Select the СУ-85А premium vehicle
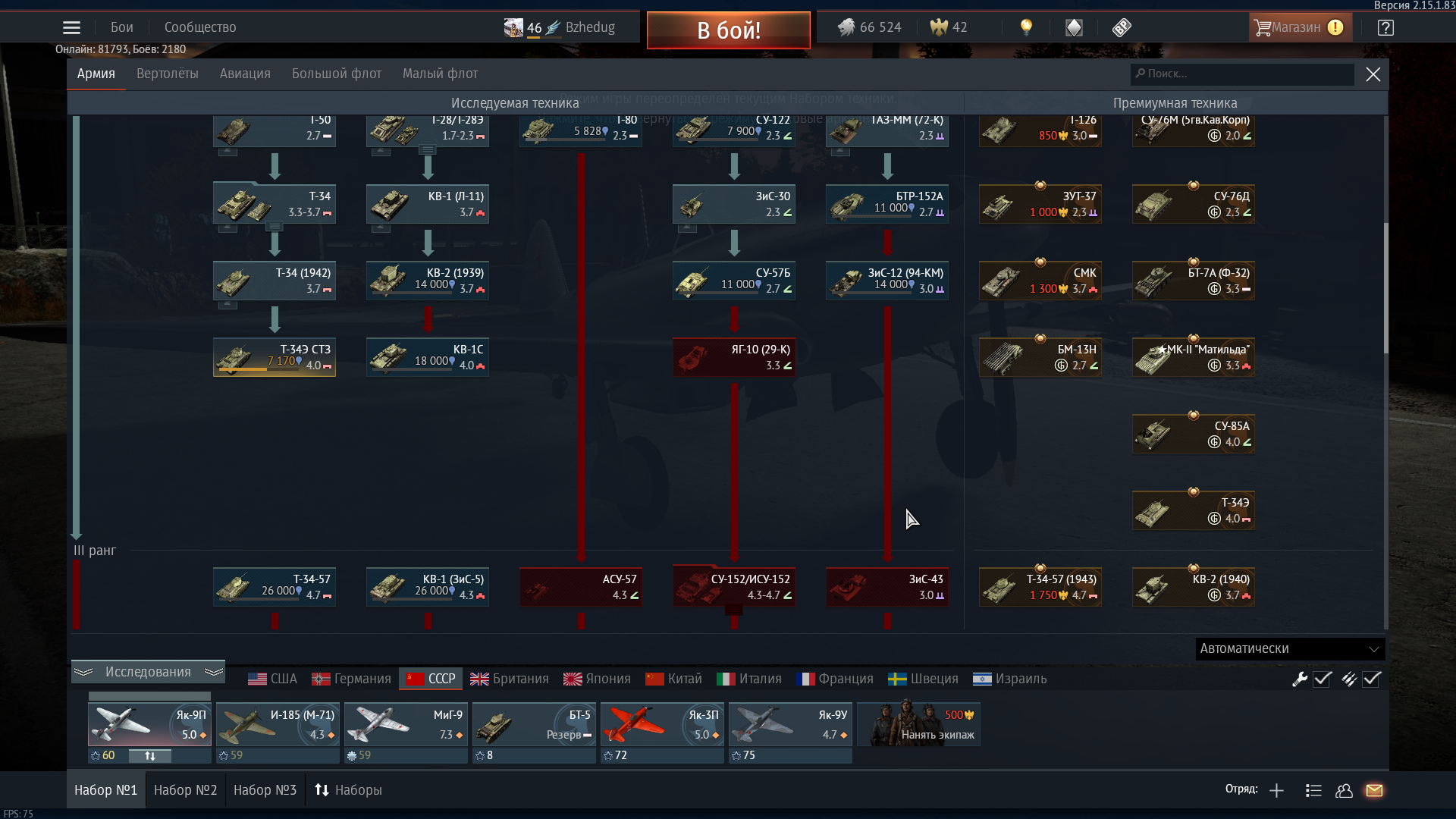 1194,434
